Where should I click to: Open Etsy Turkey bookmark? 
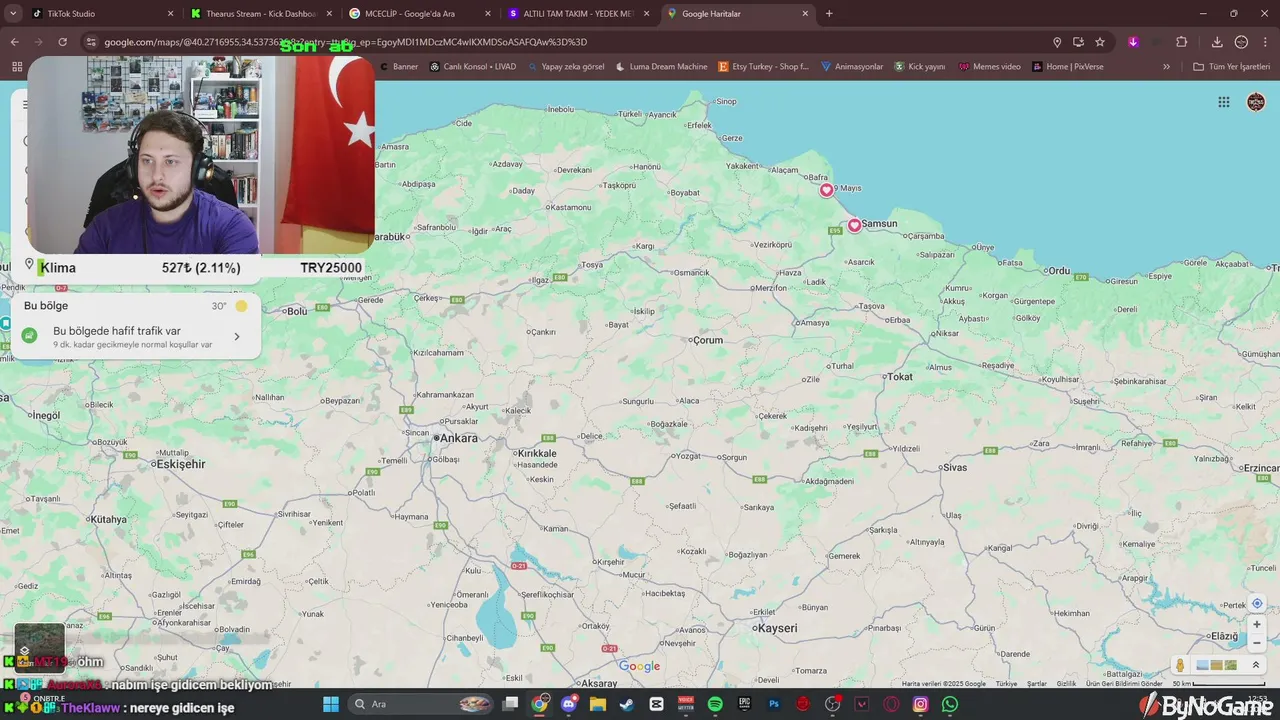(x=764, y=67)
